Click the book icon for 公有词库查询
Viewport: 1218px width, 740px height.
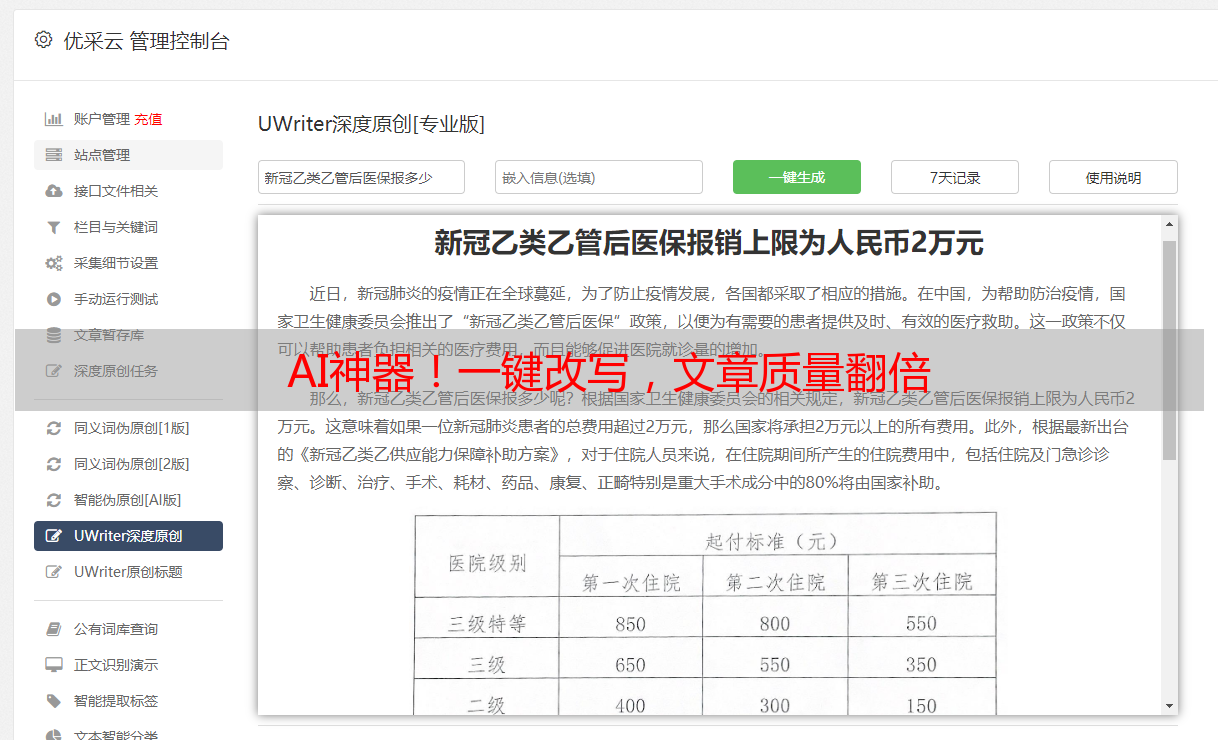tap(54, 629)
